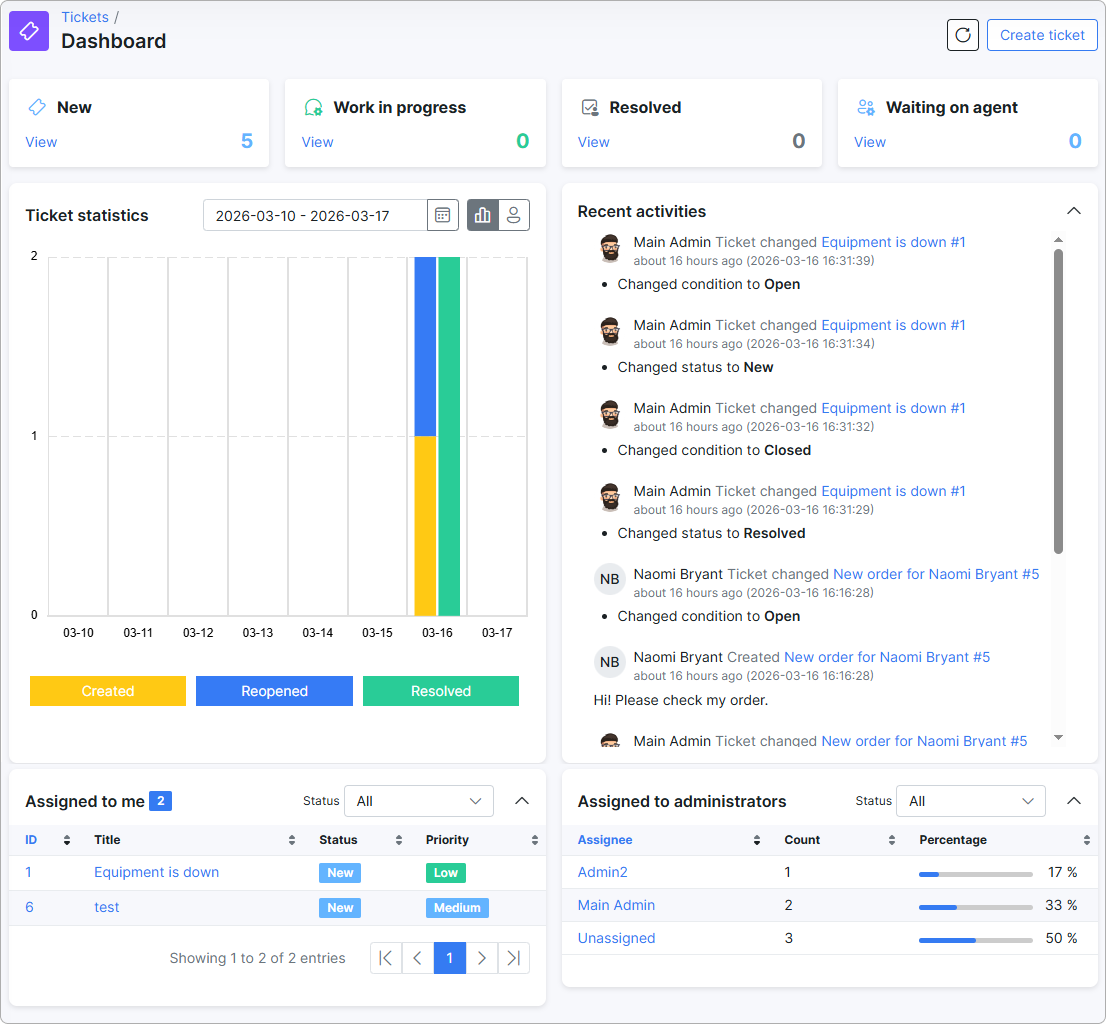This screenshot has width=1106, height=1024.
Task: Go to first page of Assigned to me
Action: pos(386,958)
